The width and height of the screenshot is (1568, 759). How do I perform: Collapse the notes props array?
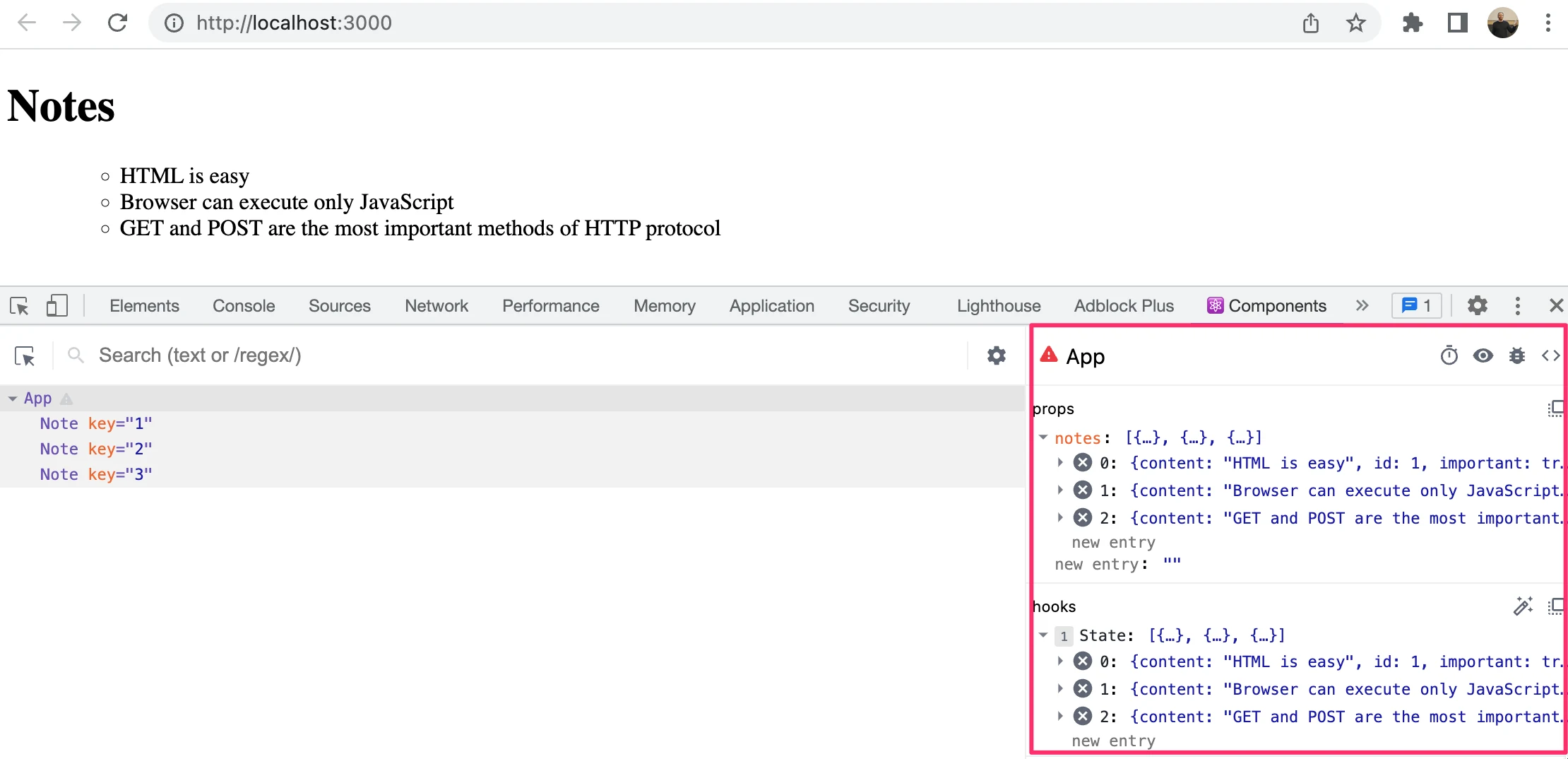coord(1043,437)
